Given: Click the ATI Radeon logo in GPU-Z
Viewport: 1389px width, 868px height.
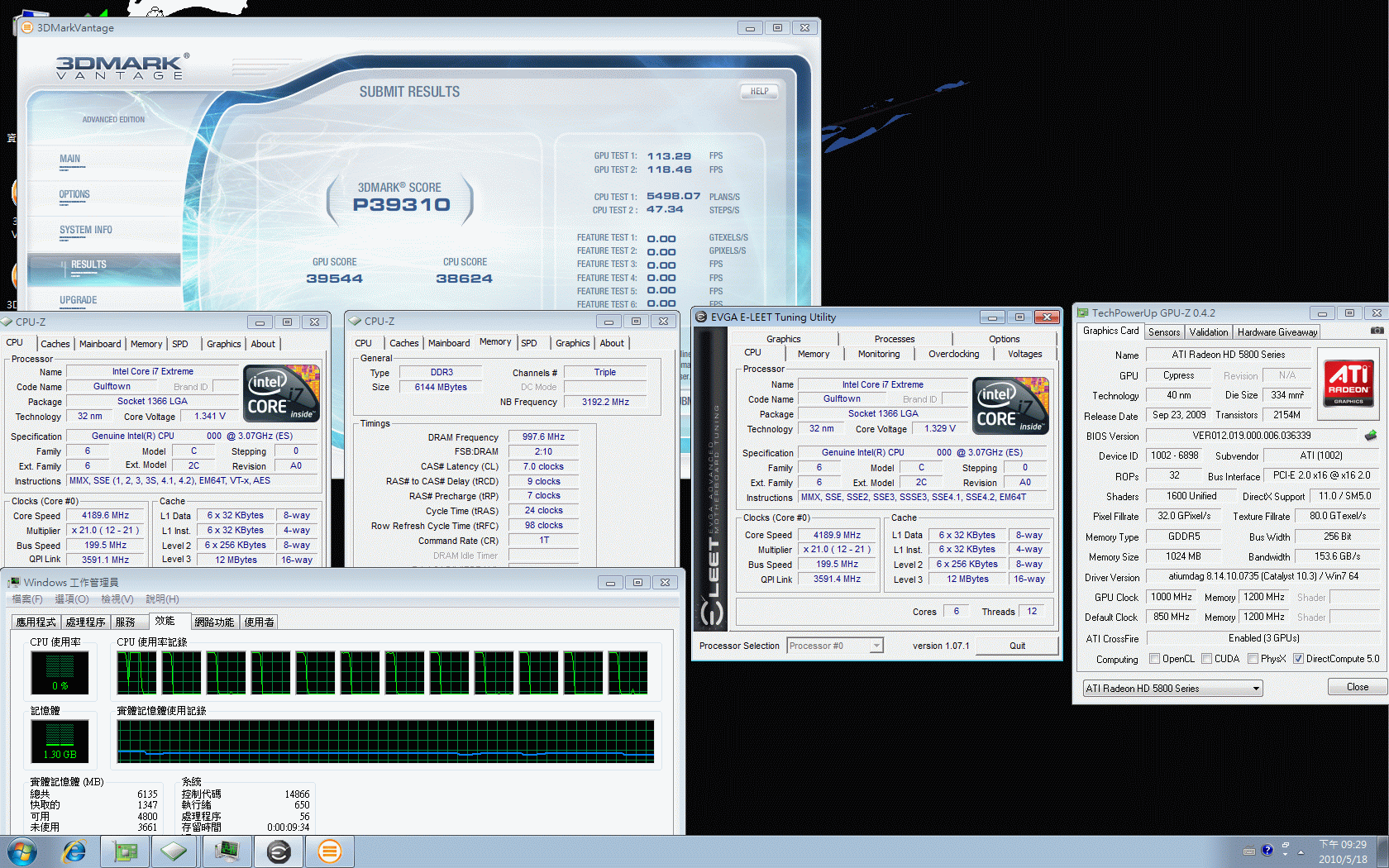Looking at the screenshot, I should 1348,384.
